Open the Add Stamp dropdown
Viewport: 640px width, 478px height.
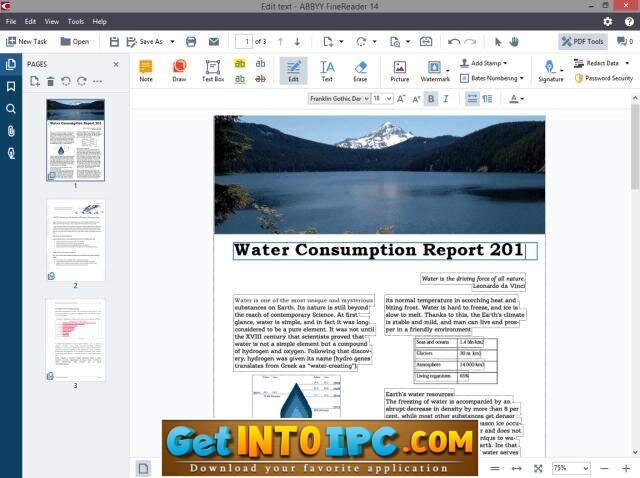[483, 63]
